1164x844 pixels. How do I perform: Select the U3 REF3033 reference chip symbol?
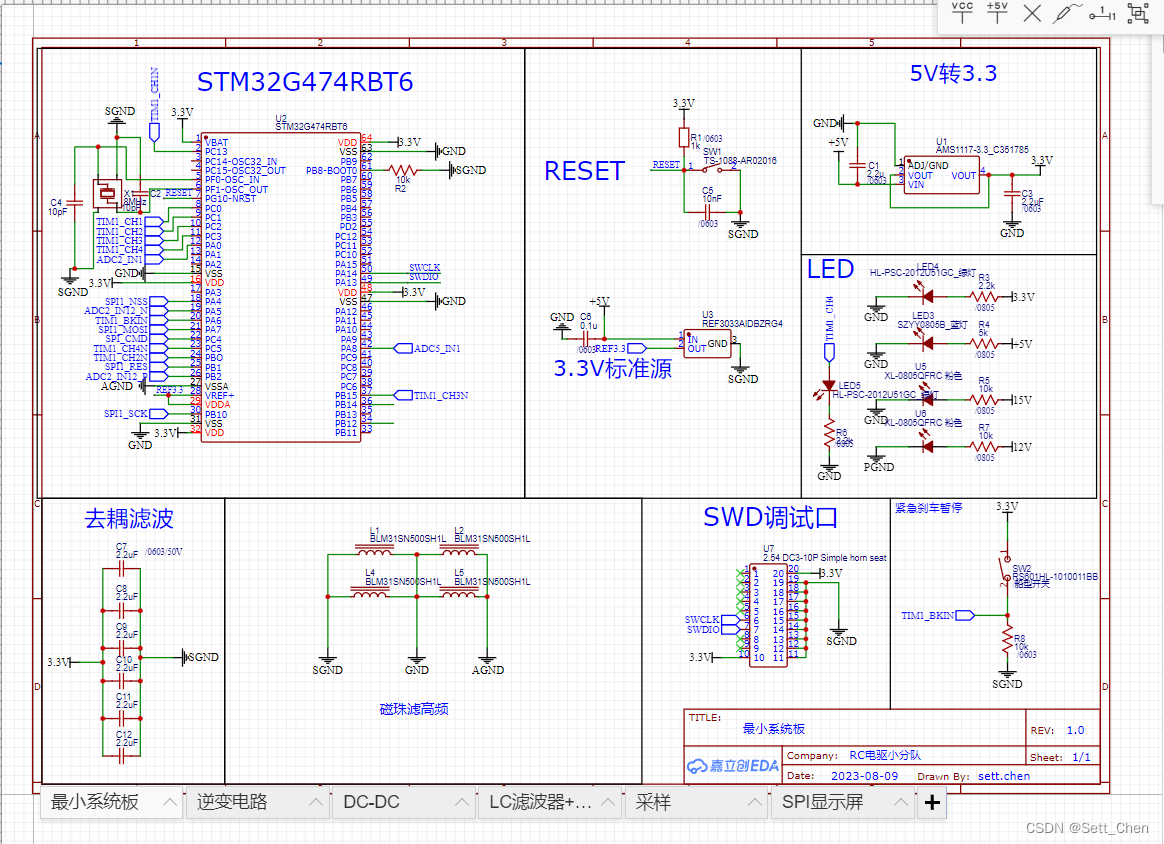pyautogui.click(x=707, y=344)
